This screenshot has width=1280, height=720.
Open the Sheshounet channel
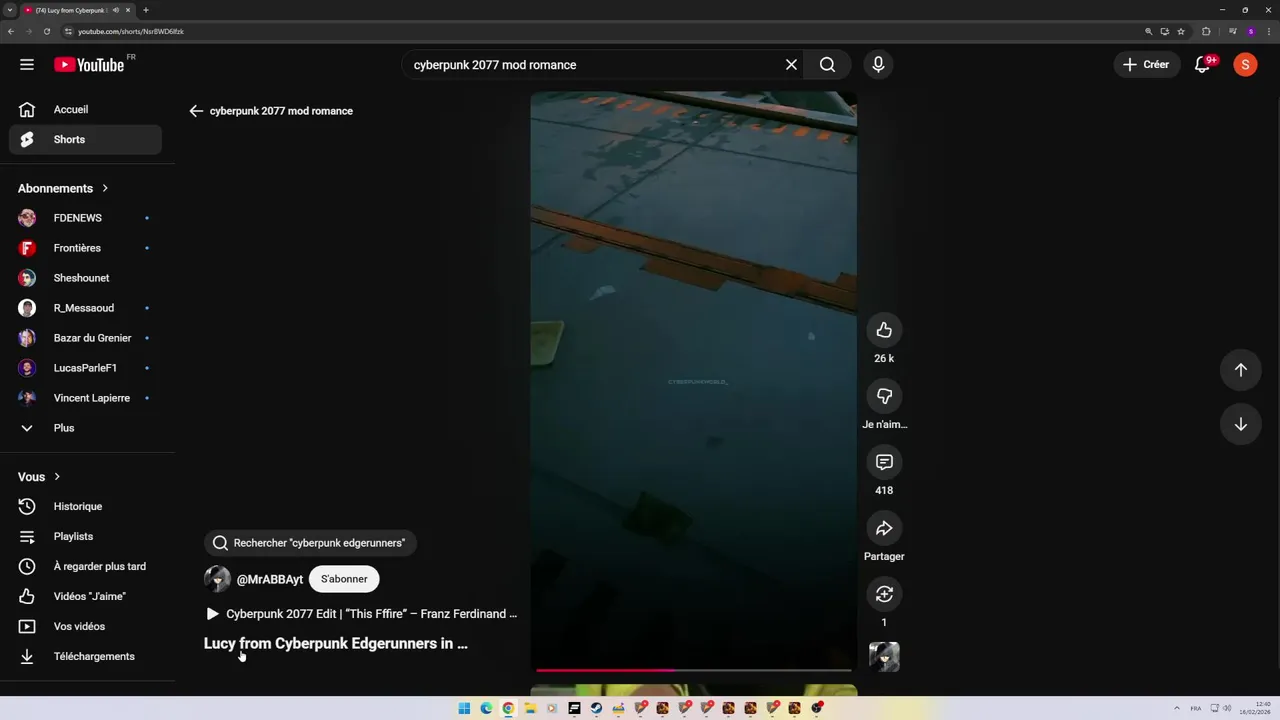click(x=86, y=278)
